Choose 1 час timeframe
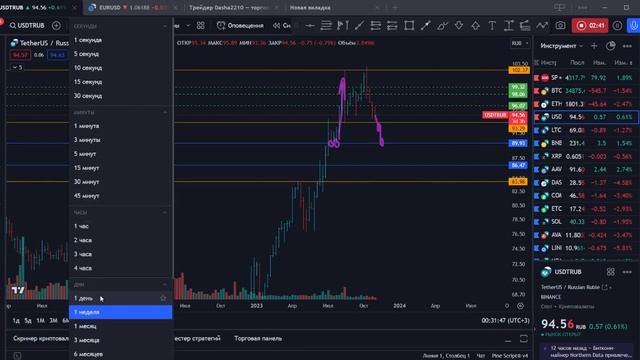The width and height of the screenshot is (640, 360). [x=120, y=226]
